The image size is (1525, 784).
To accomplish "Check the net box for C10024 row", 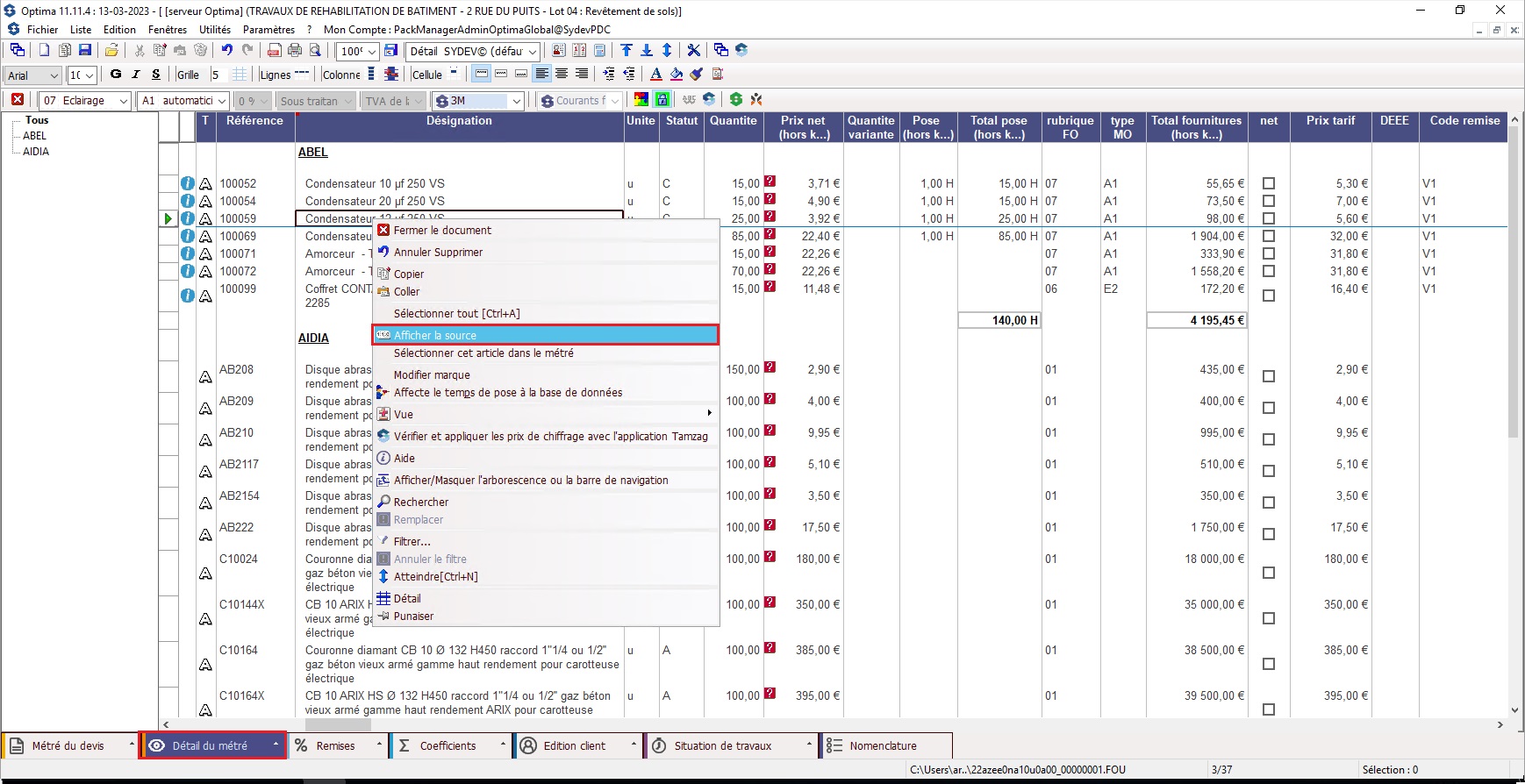I will (1268, 573).
